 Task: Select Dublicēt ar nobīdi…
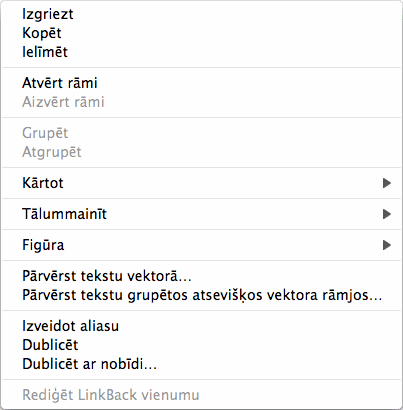(201, 364)
